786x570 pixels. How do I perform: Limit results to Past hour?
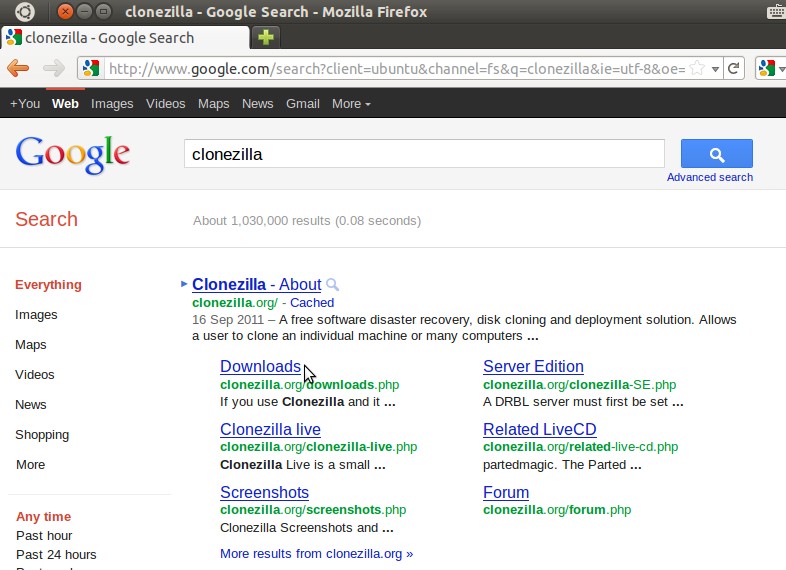[x=44, y=535]
